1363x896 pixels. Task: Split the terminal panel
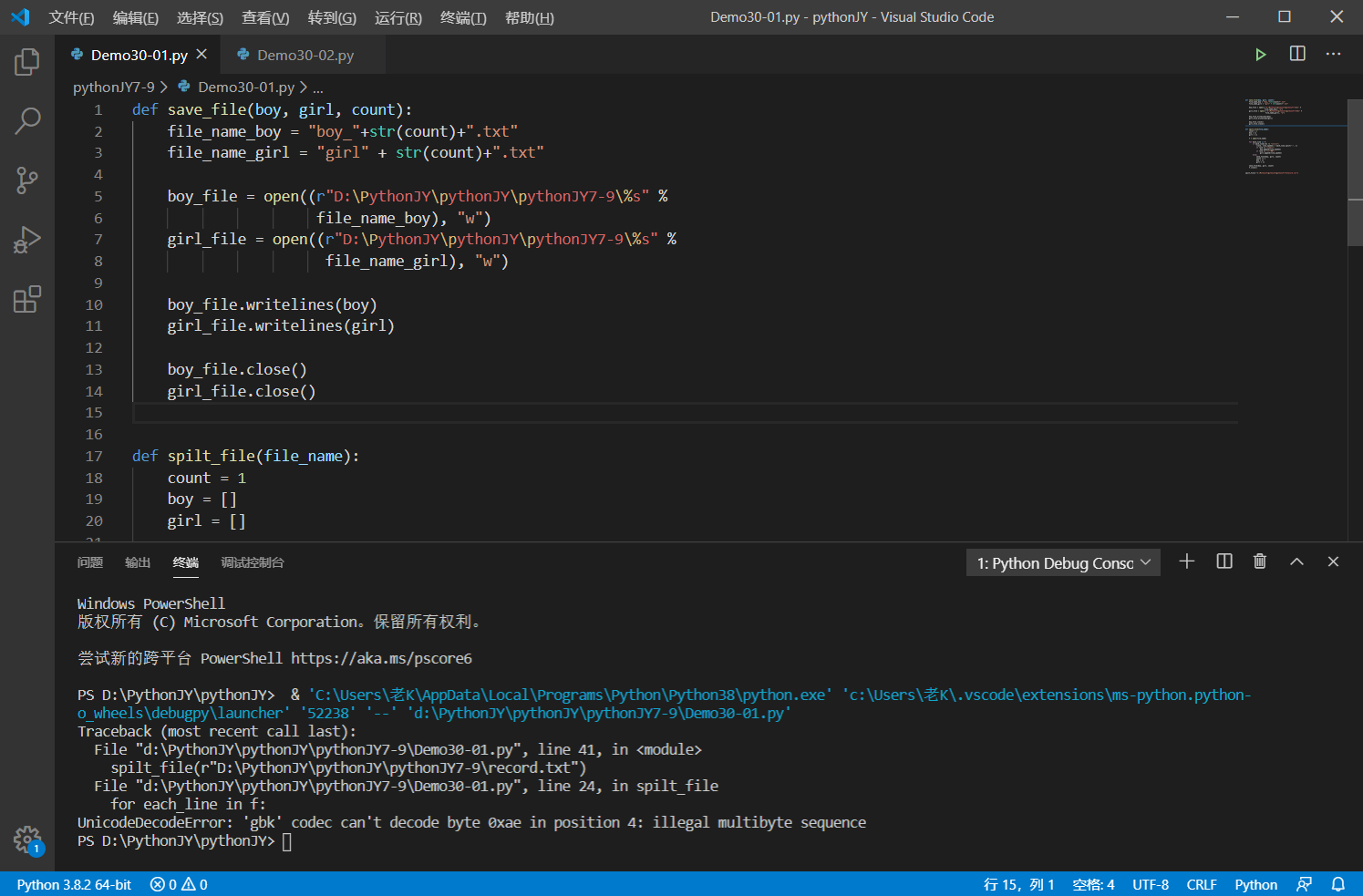(x=1224, y=561)
